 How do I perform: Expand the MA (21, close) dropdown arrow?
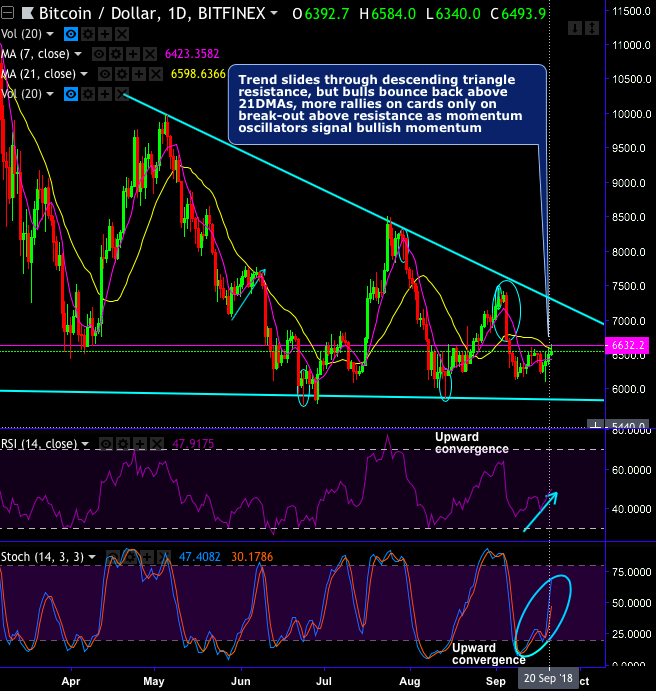coord(84,74)
